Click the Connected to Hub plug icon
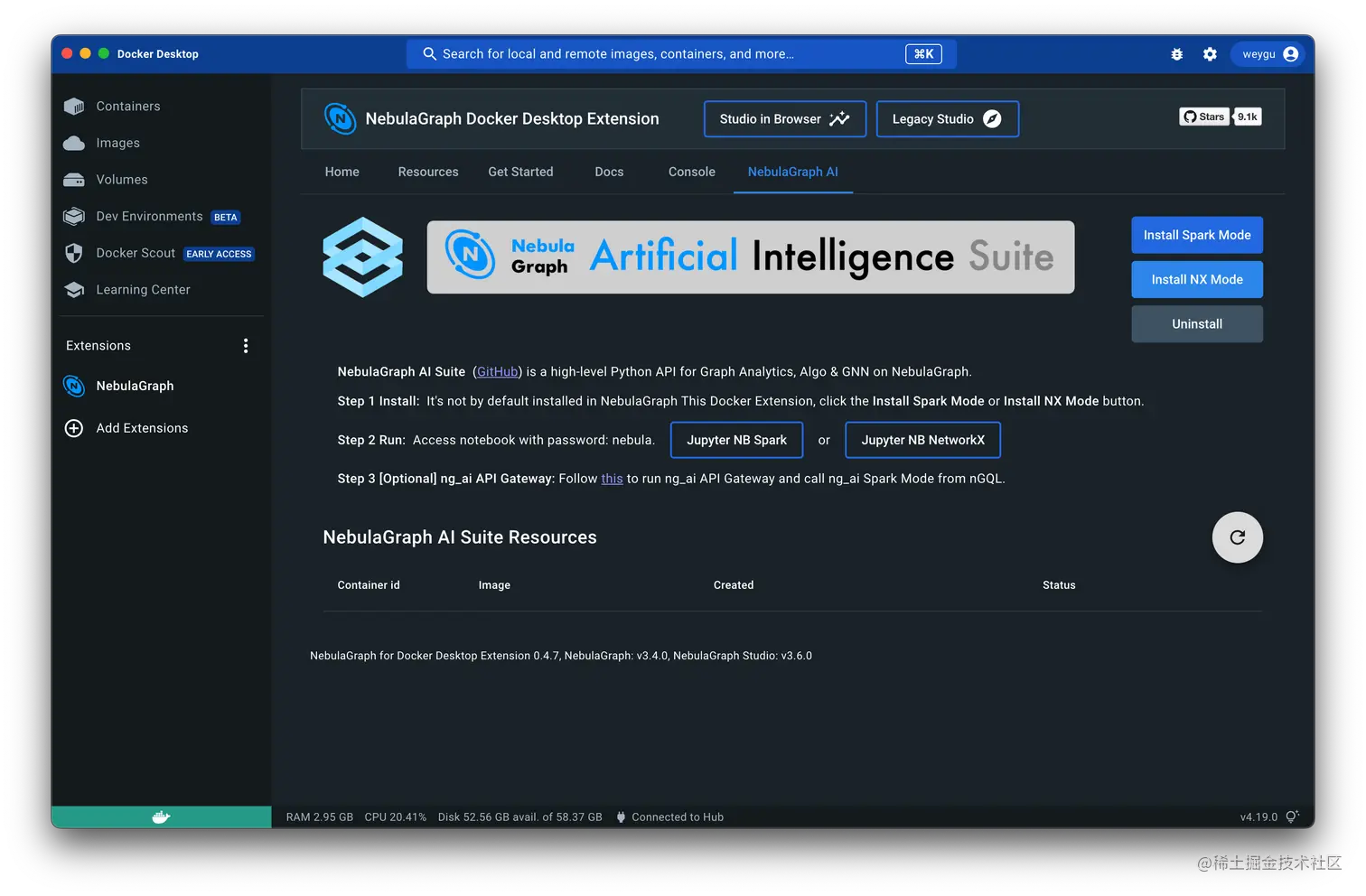The width and height of the screenshot is (1366, 896). (x=621, y=817)
